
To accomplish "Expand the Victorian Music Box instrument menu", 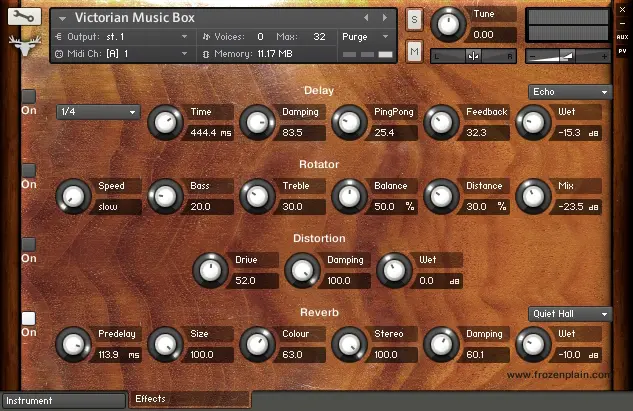I will [x=62, y=19].
